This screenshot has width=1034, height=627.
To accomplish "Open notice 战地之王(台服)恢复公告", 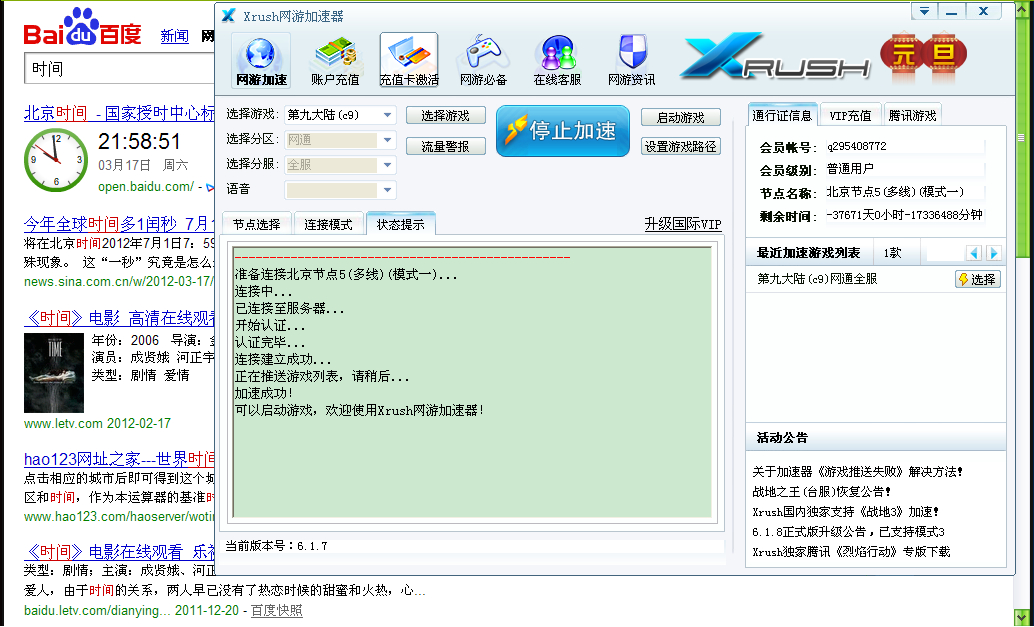I will (822, 491).
